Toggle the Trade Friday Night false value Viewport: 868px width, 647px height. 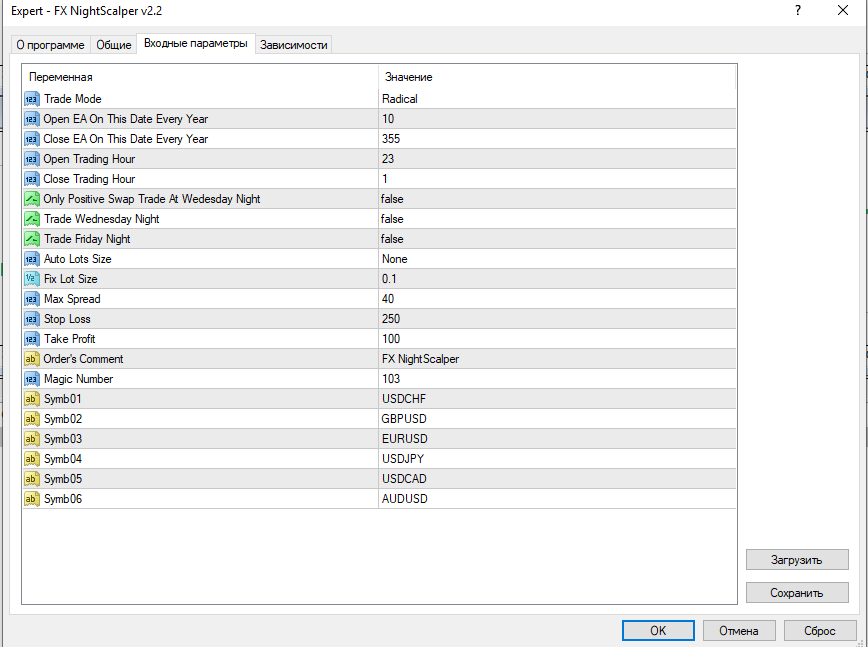point(392,239)
